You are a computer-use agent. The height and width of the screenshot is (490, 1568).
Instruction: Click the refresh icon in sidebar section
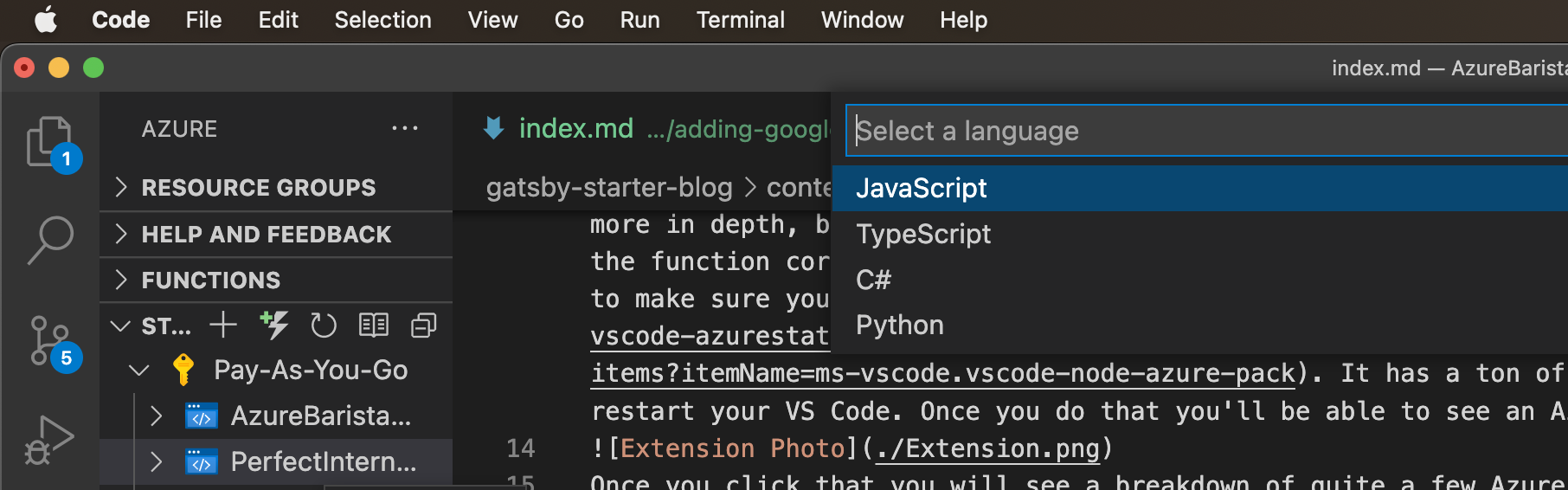pyautogui.click(x=323, y=326)
